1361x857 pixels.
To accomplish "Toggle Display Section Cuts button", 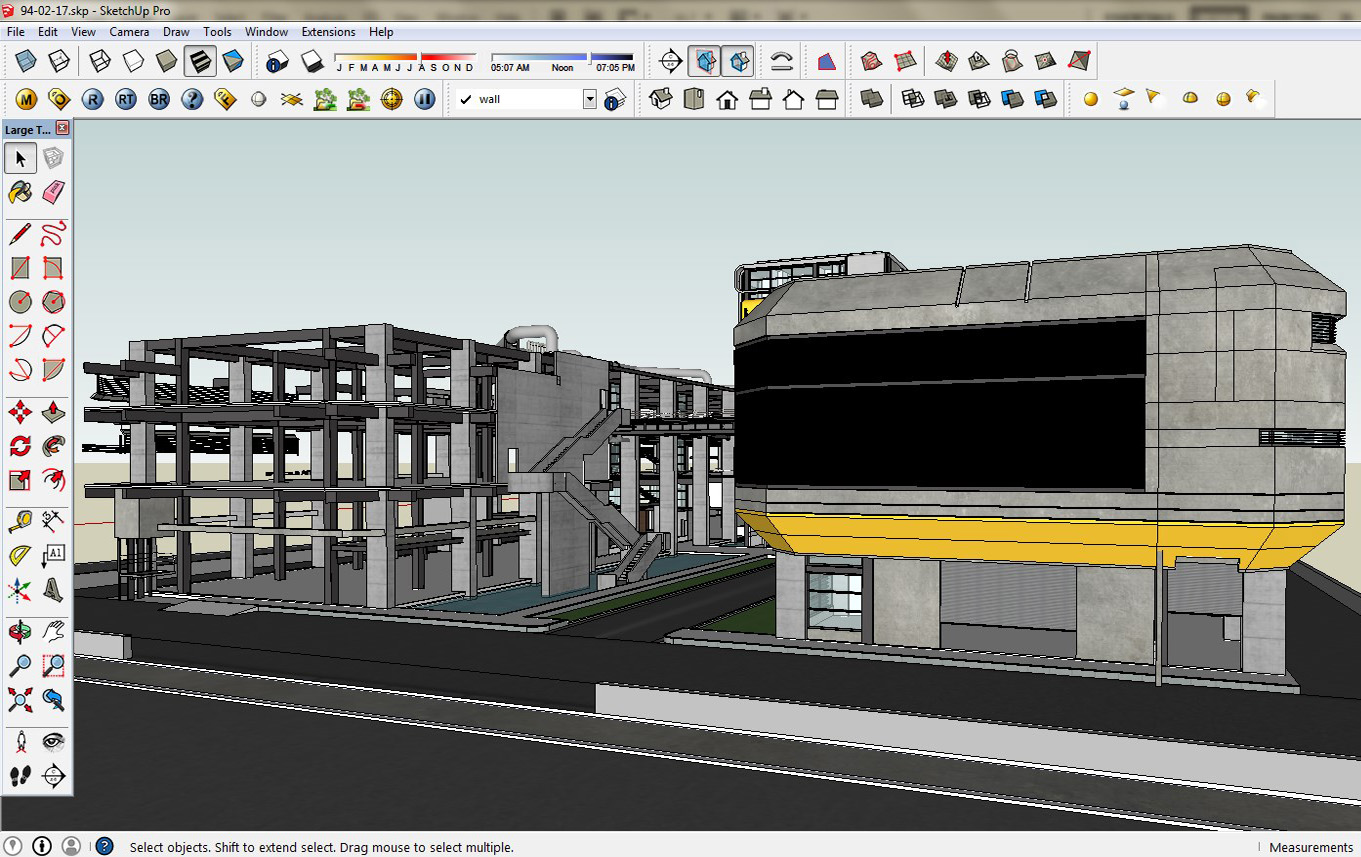I will pyautogui.click(x=738, y=61).
